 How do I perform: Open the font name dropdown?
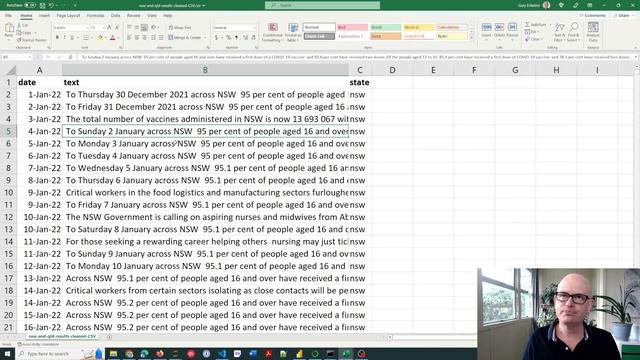coord(87,28)
